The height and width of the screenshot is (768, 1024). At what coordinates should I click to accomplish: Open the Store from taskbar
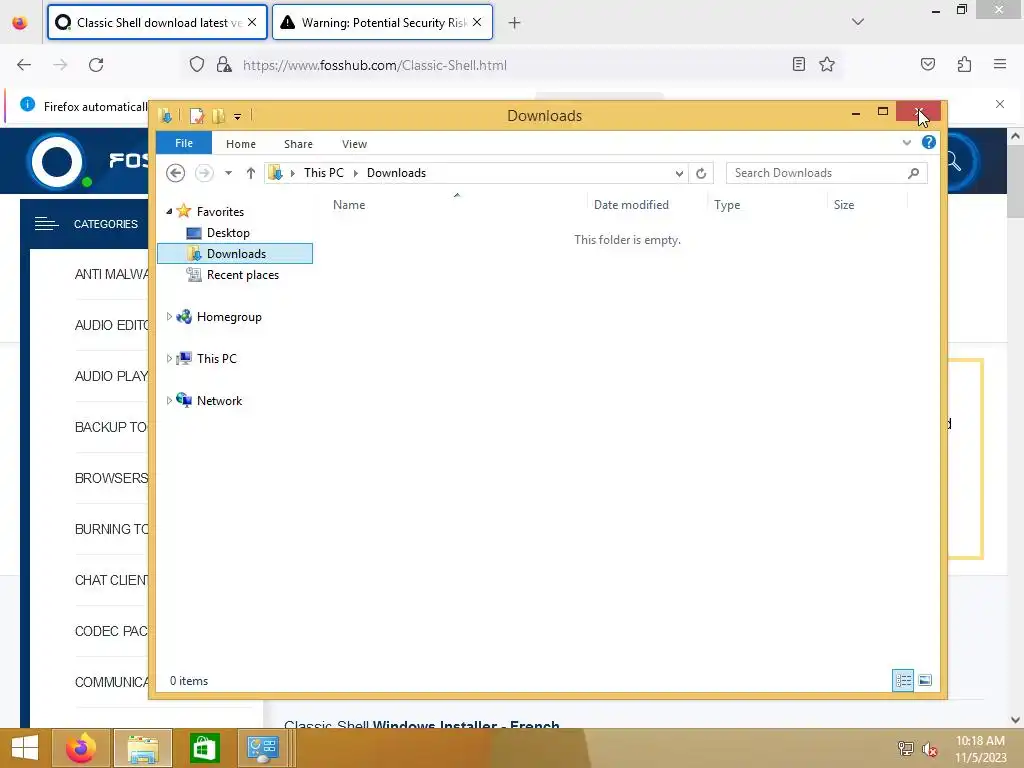pos(204,748)
